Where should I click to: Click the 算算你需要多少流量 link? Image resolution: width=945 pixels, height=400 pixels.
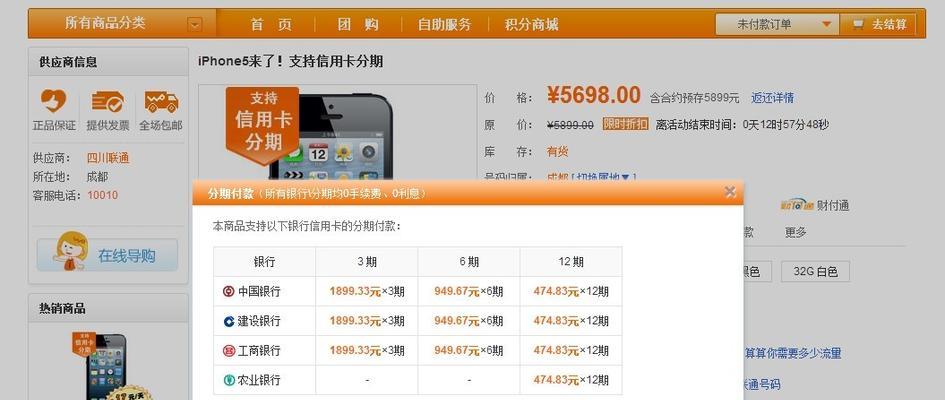[793, 354]
